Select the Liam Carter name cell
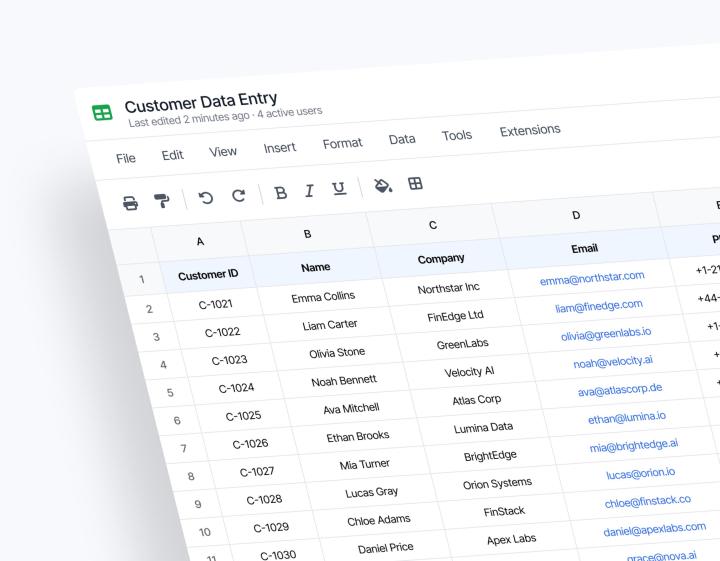720x561 pixels. [x=330, y=325]
